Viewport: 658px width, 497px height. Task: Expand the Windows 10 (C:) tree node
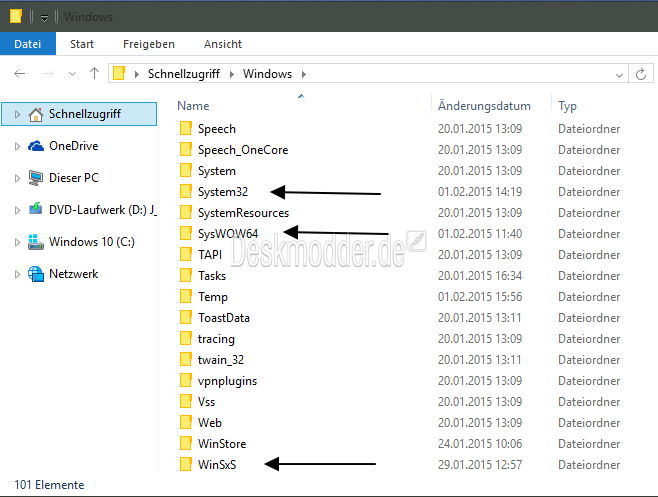click(17, 242)
